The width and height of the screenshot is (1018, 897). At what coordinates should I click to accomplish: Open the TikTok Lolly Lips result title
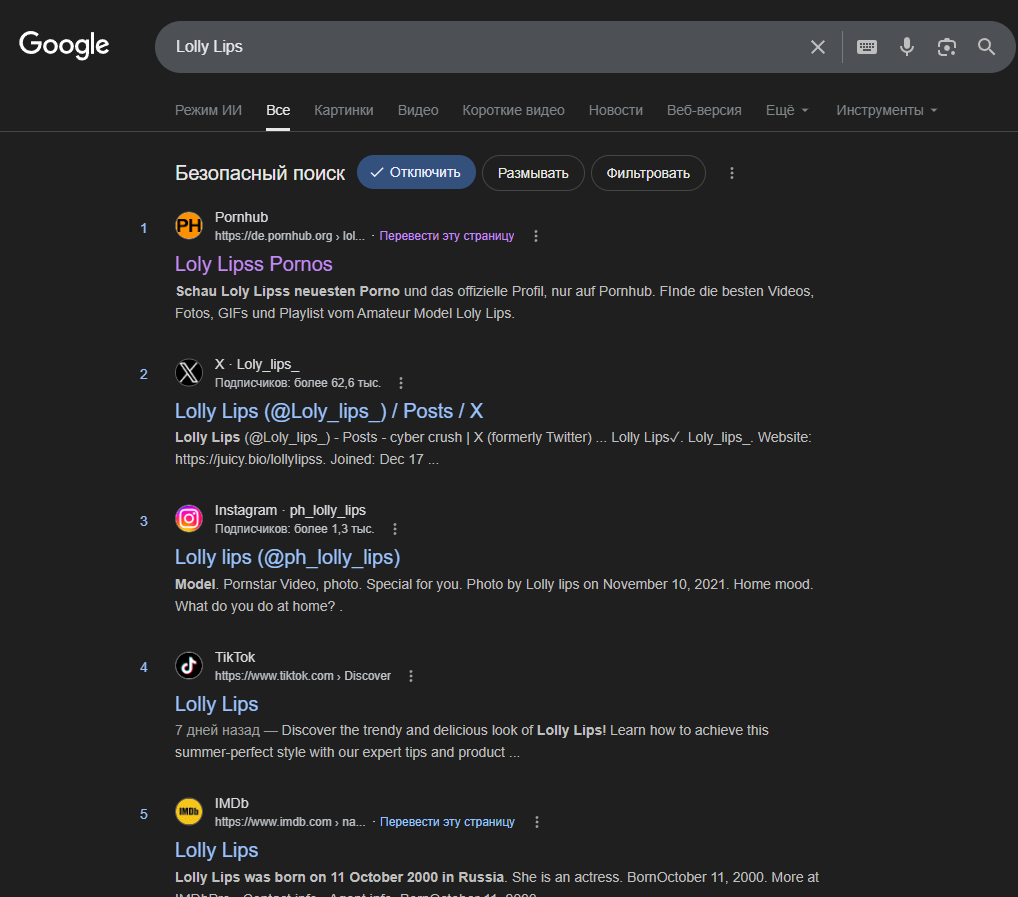tap(216, 704)
